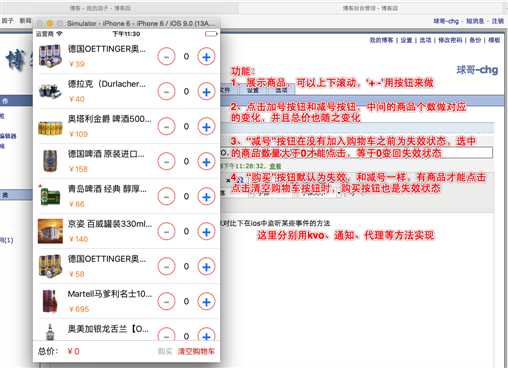Tap the 购买 buy button
This screenshot has height=368, width=508.
[165, 351]
